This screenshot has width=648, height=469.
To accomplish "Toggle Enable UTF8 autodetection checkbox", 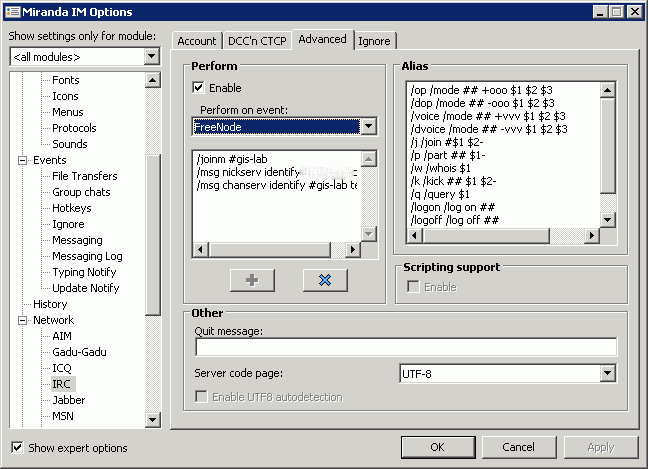I will 201,397.
